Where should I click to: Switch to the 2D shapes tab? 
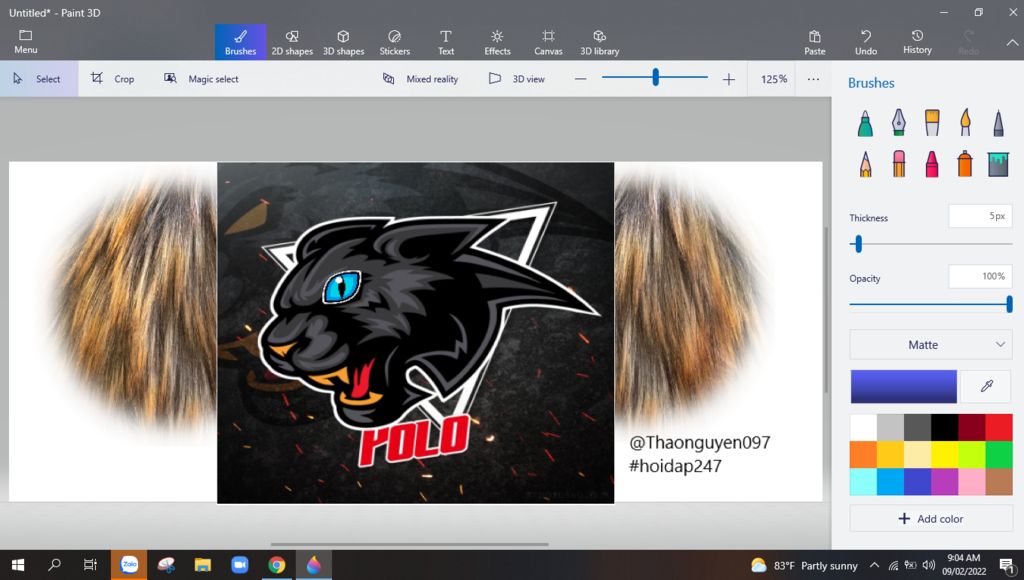click(292, 42)
